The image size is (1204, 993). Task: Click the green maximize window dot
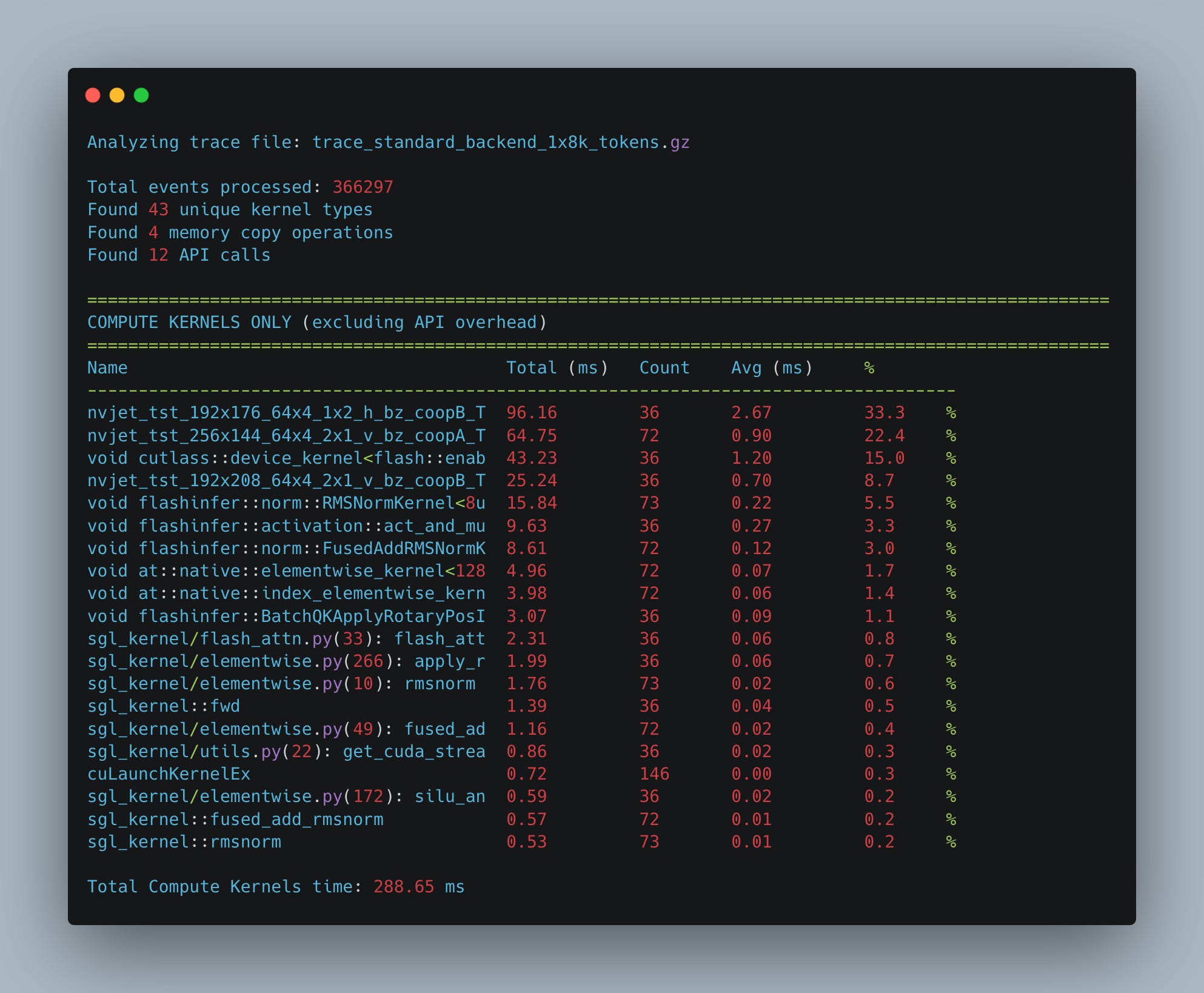[141, 95]
